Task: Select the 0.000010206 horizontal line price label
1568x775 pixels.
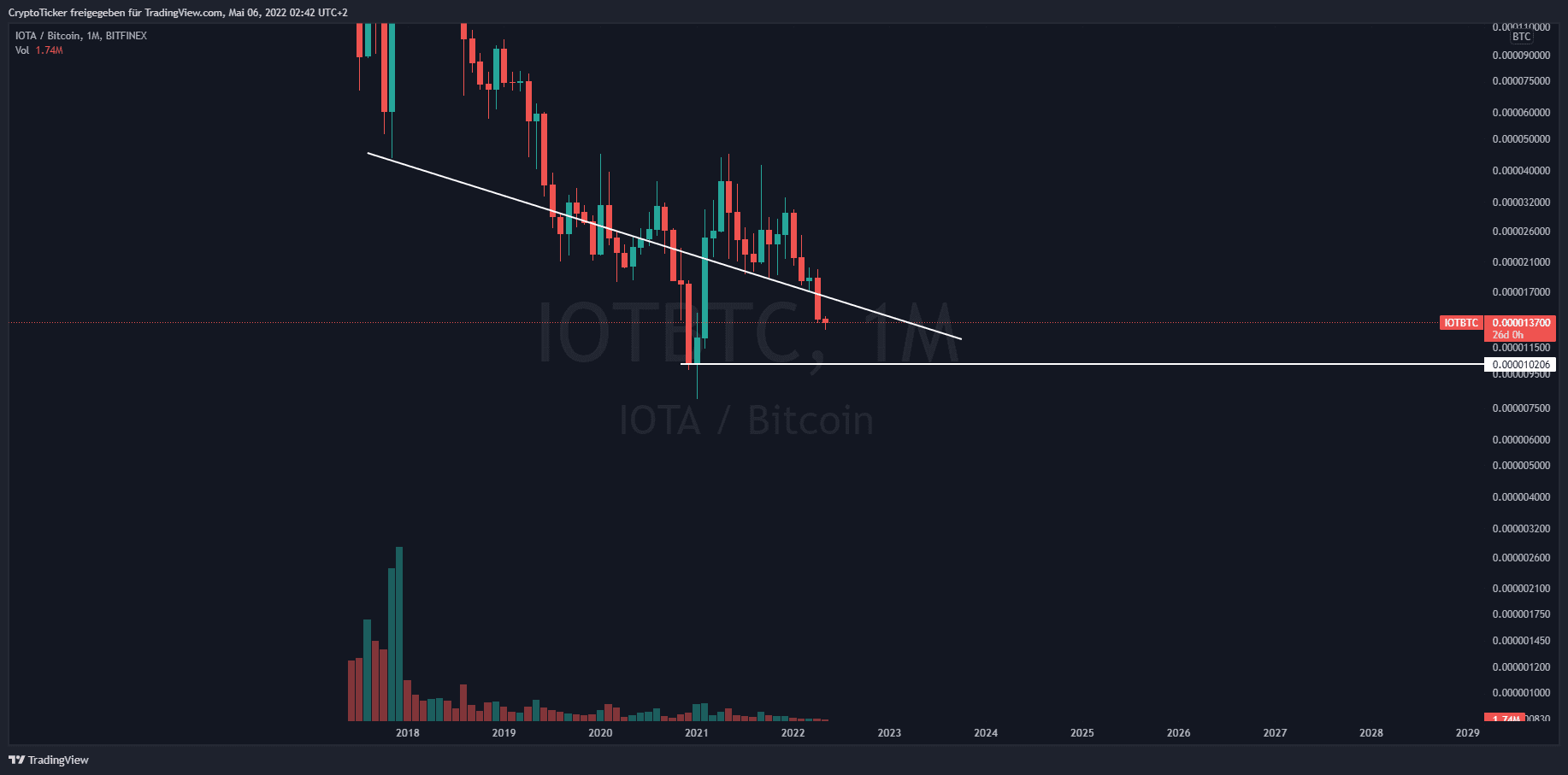Action: tap(1520, 365)
